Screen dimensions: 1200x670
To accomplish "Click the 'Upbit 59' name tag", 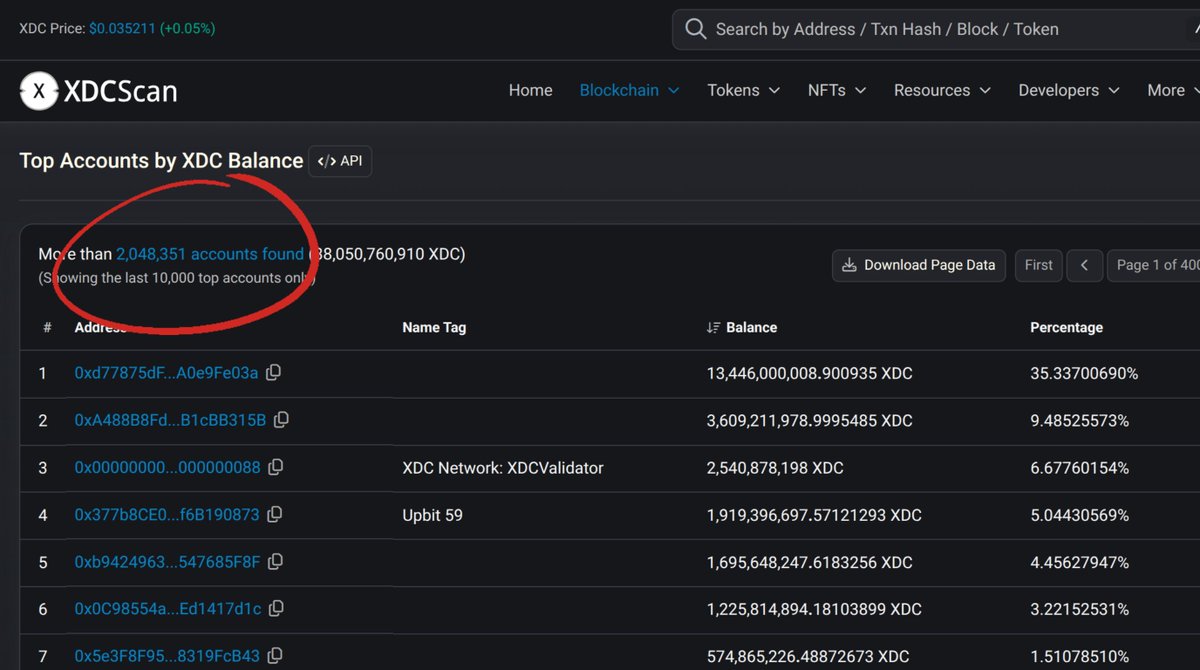I will point(432,515).
